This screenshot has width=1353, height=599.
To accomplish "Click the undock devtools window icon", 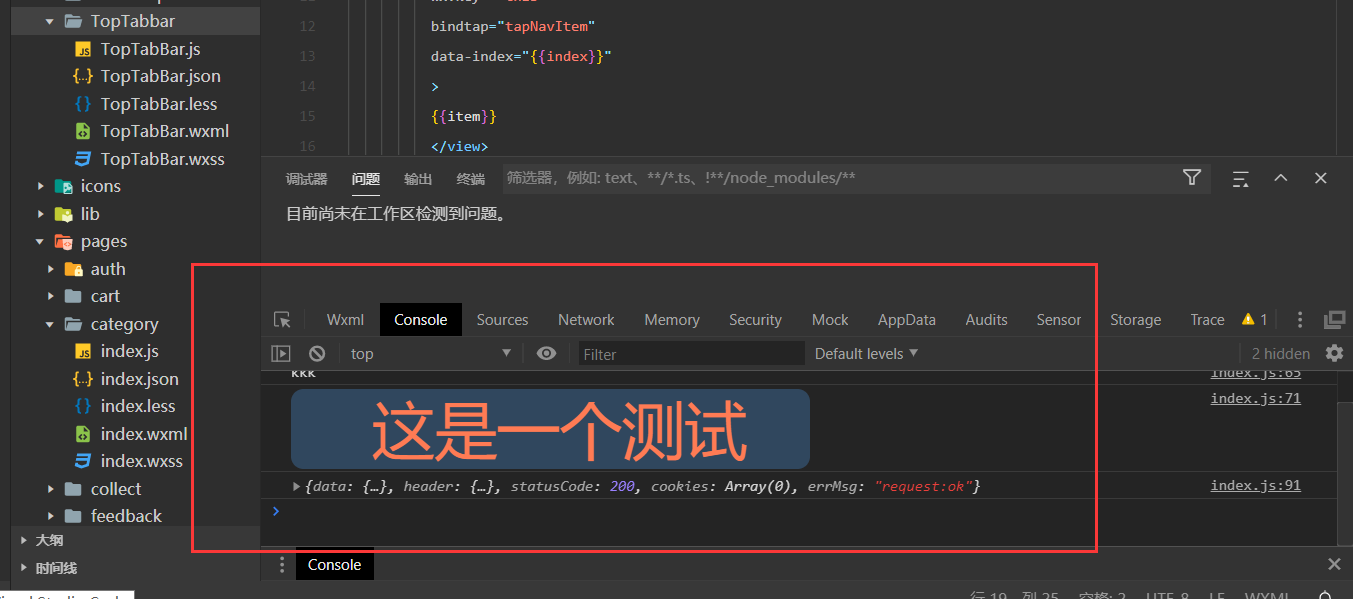I will [x=1334, y=320].
